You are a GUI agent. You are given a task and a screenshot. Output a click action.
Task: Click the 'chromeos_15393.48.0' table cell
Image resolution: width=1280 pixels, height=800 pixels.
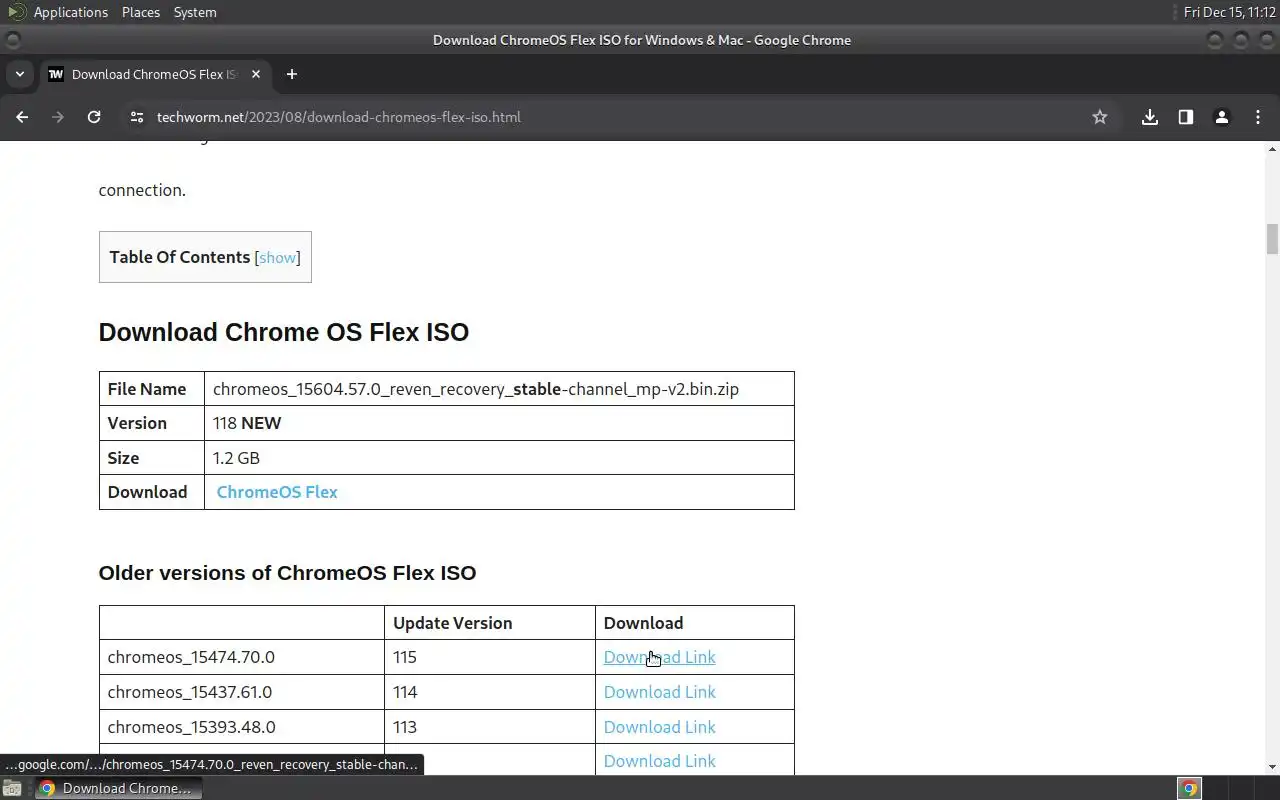coord(241,727)
